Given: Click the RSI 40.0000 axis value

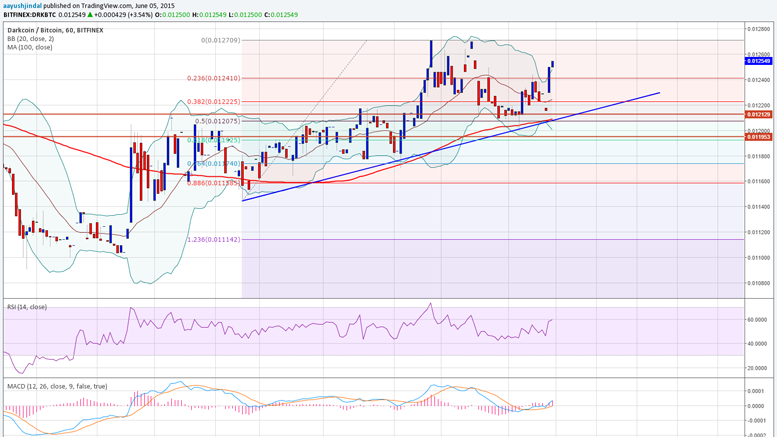Looking at the screenshot, I should click(x=758, y=344).
